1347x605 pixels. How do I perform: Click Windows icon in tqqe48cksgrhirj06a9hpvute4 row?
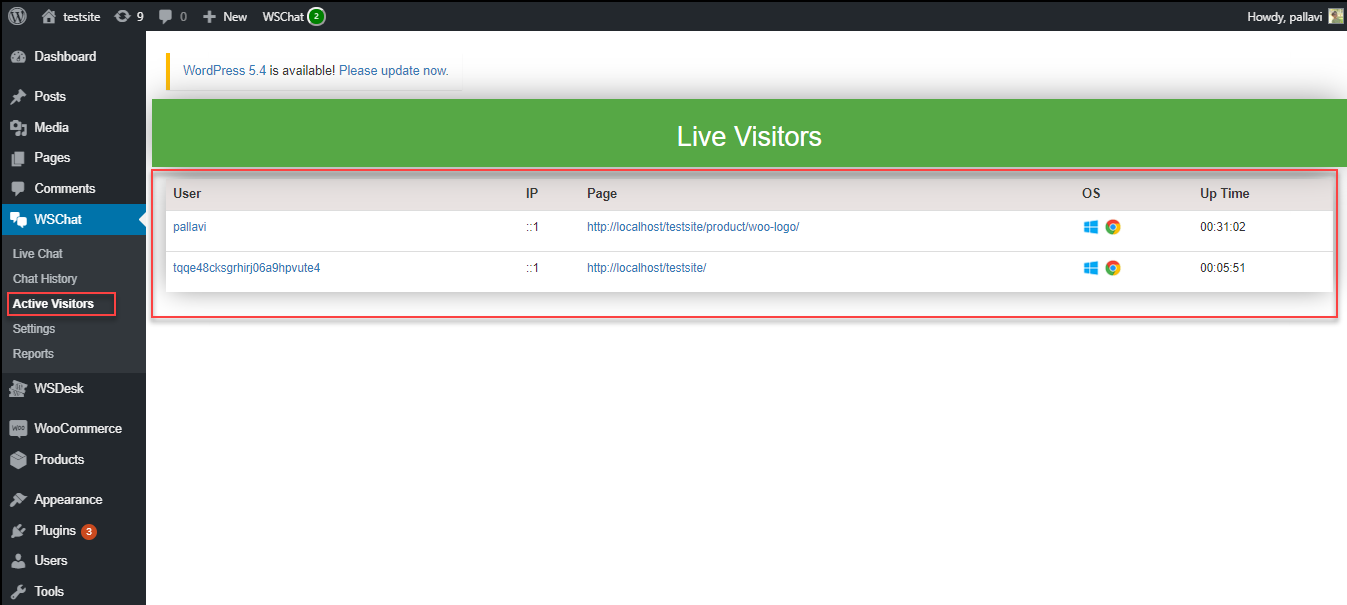1090,268
